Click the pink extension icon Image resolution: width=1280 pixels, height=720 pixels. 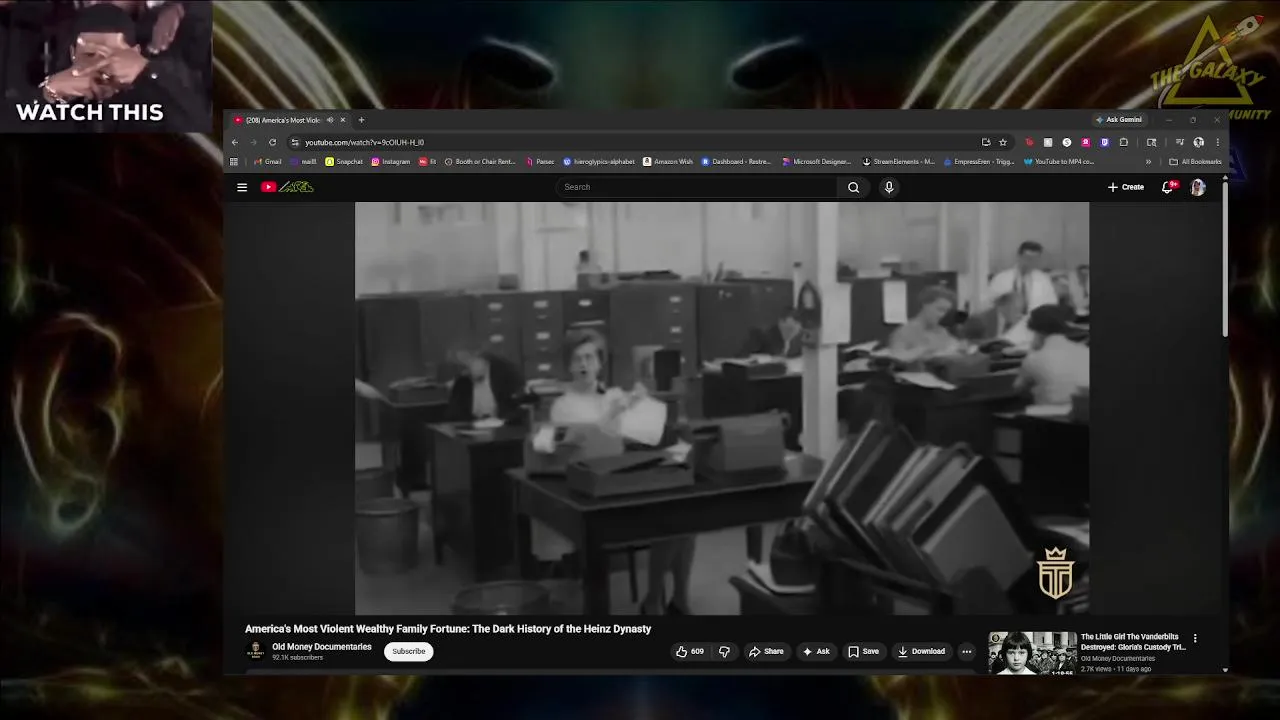(x=1085, y=142)
